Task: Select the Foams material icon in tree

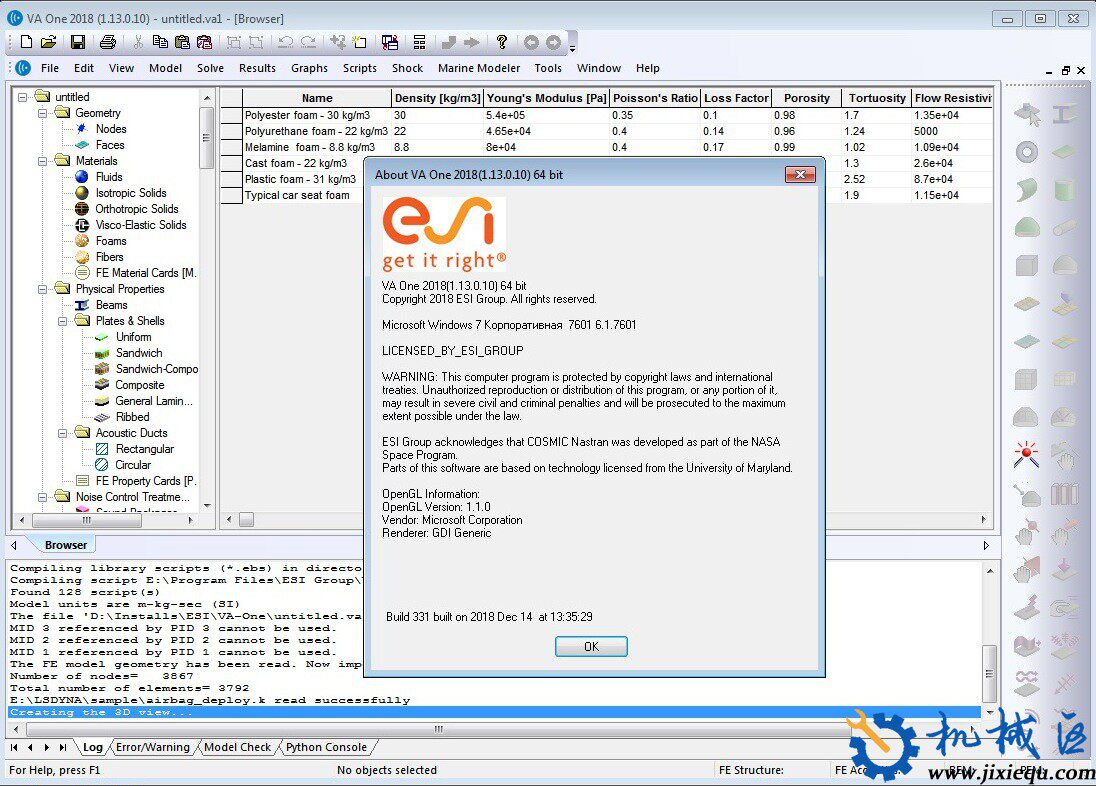Action: 82,241
